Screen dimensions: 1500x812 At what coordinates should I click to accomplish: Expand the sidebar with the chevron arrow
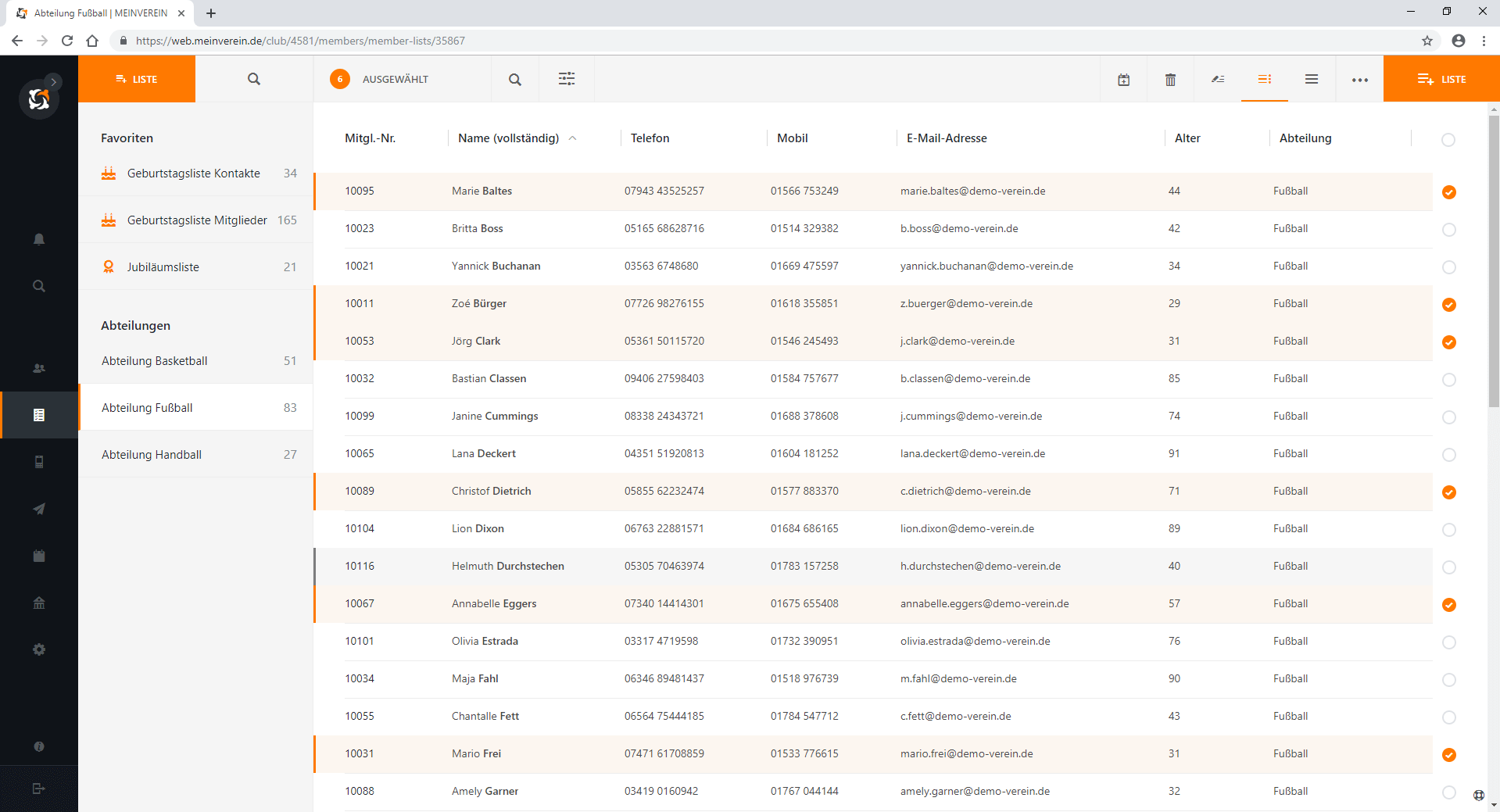click(x=53, y=81)
